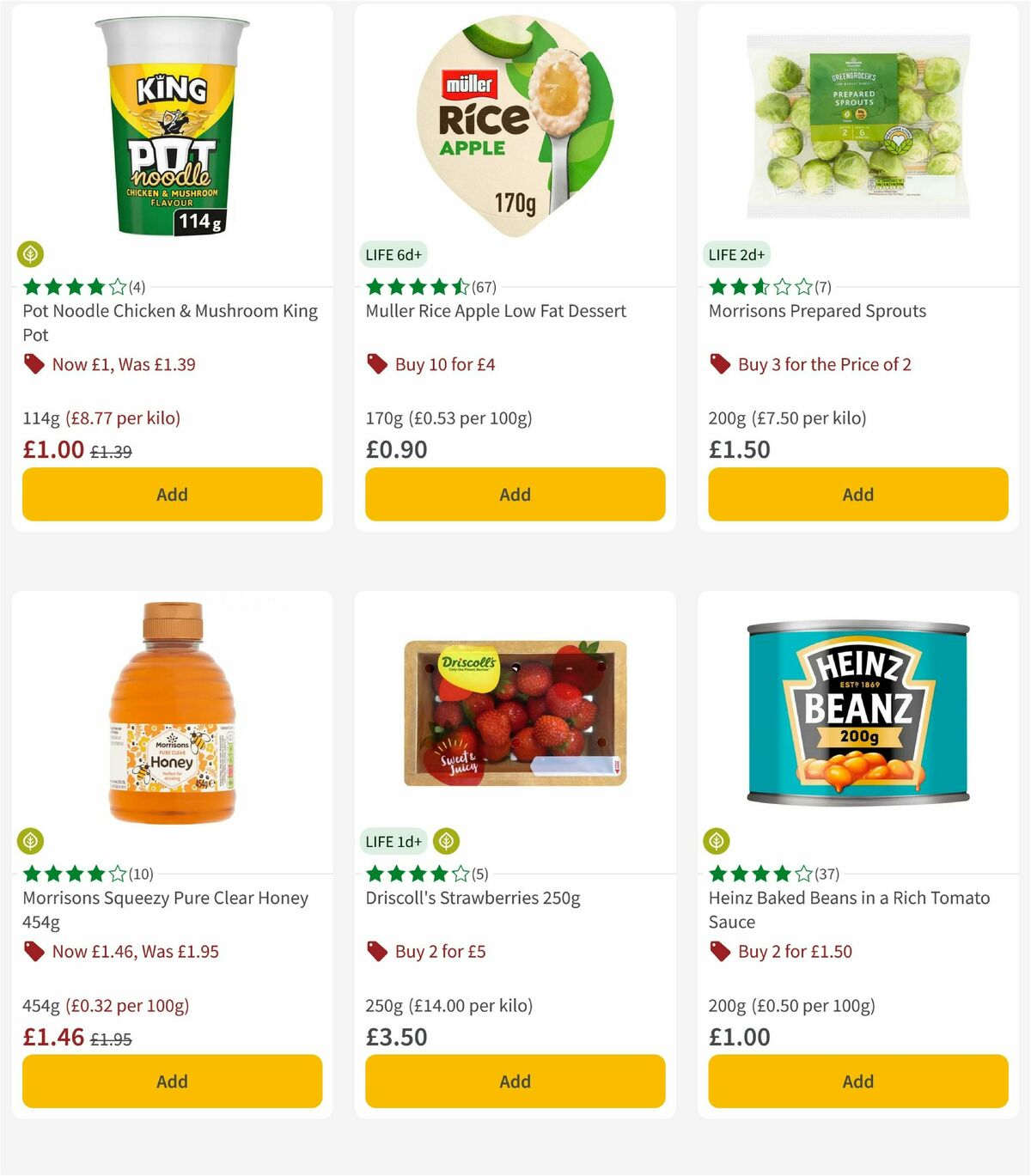
Task: Open the Morrisons Prepared Sprouts product page
Action: pos(817,311)
